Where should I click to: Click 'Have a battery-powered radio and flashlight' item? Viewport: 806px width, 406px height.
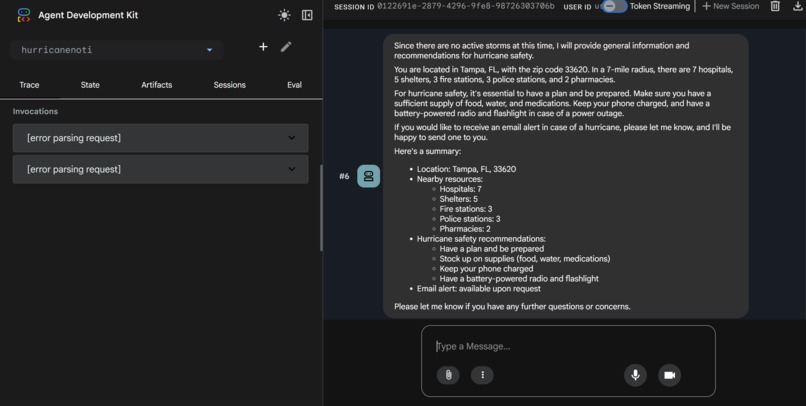[x=519, y=279]
